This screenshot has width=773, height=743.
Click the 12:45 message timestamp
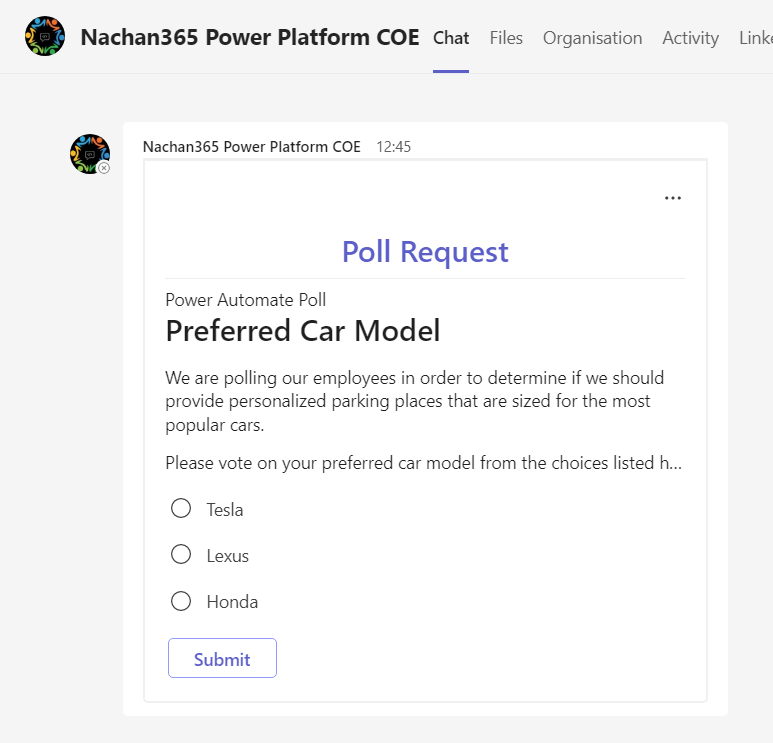click(394, 147)
